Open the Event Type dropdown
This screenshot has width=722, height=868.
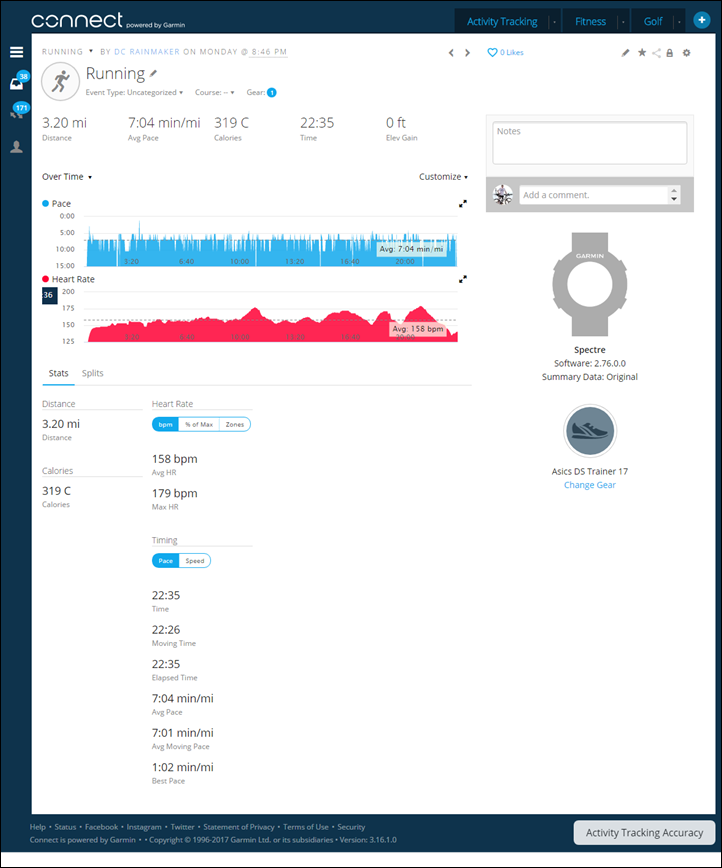tap(135, 92)
